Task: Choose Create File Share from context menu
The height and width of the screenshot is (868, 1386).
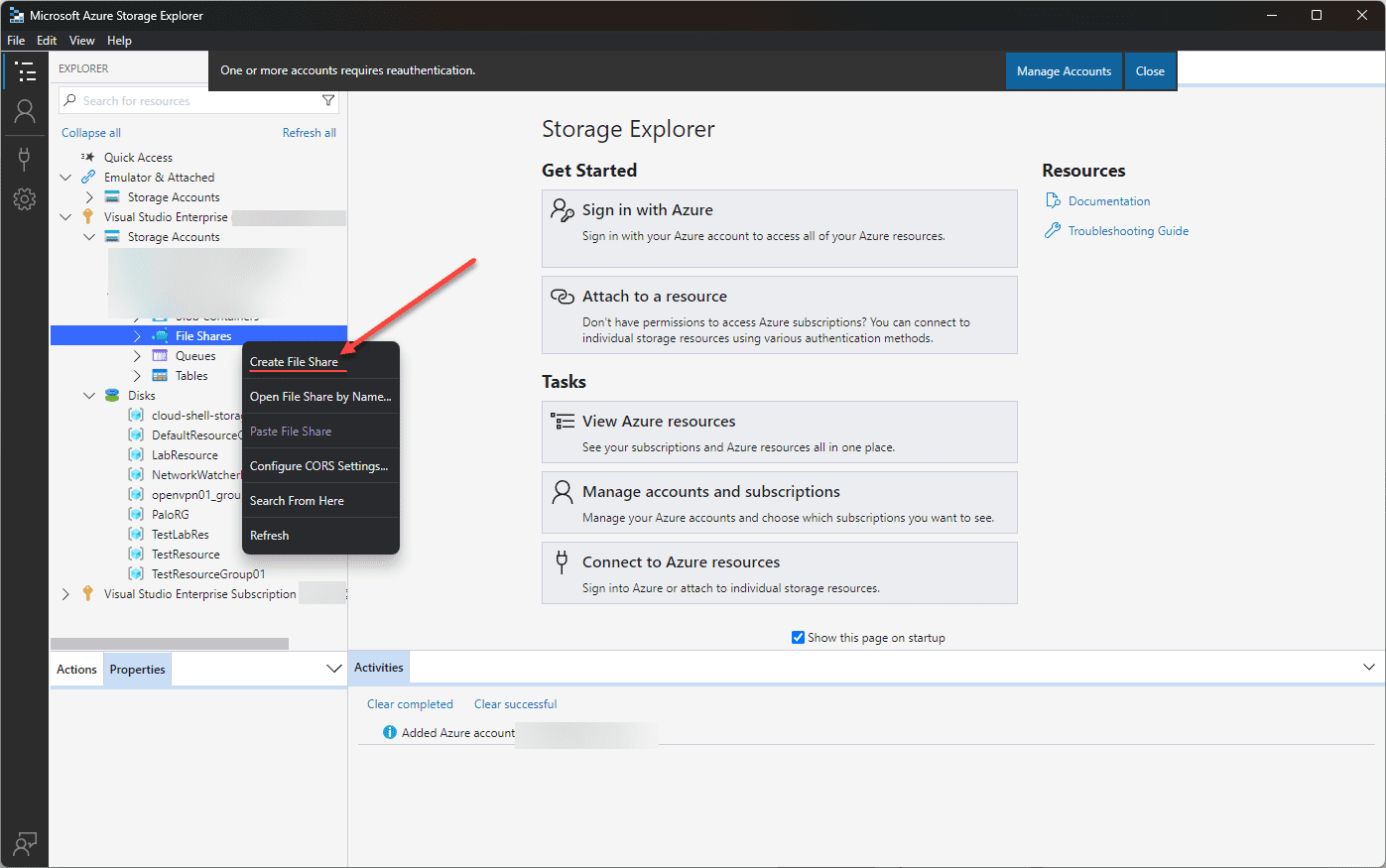Action: coord(321,361)
